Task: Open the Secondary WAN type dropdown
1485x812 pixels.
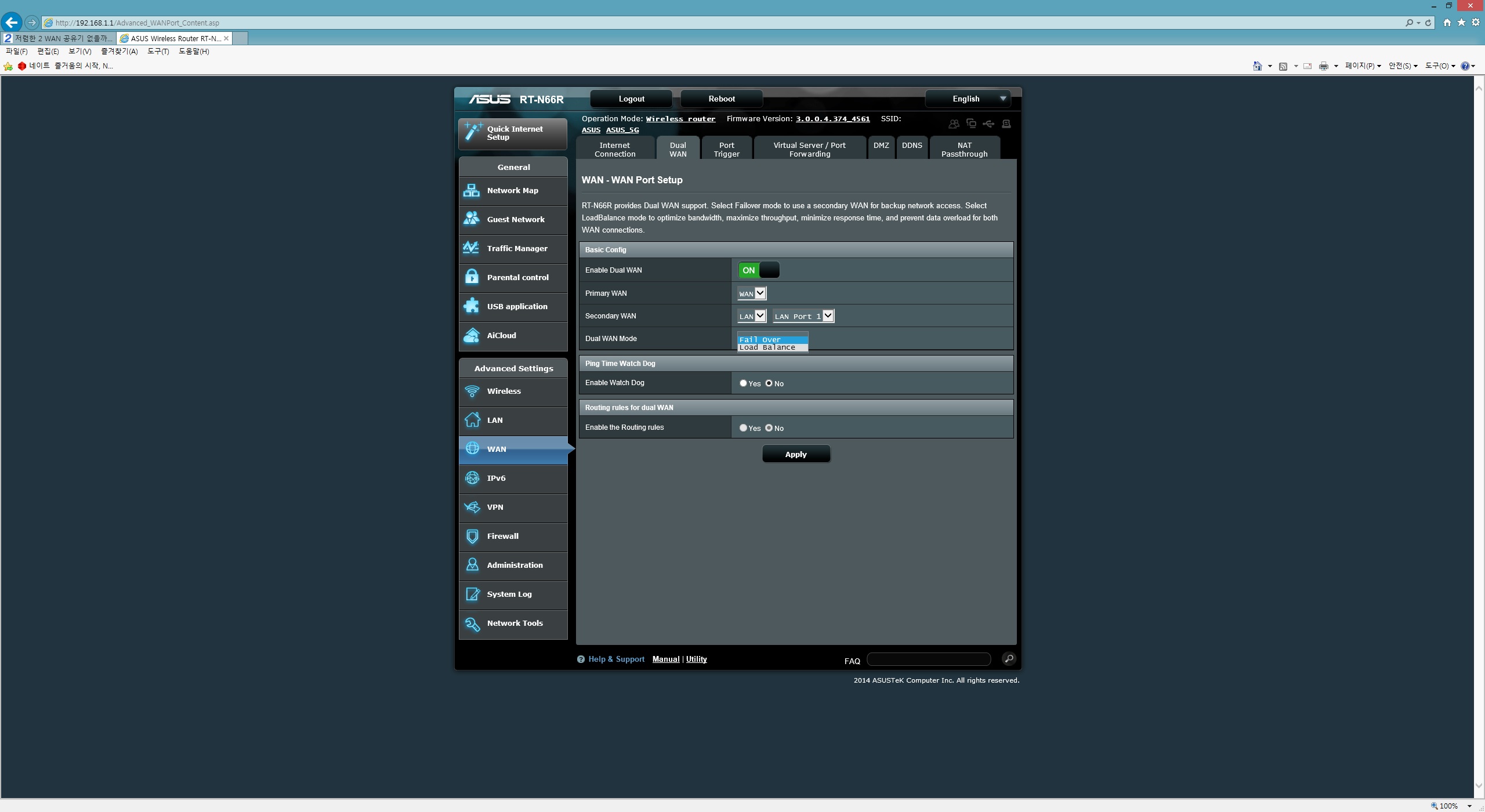Action: pyautogui.click(x=752, y=316)
